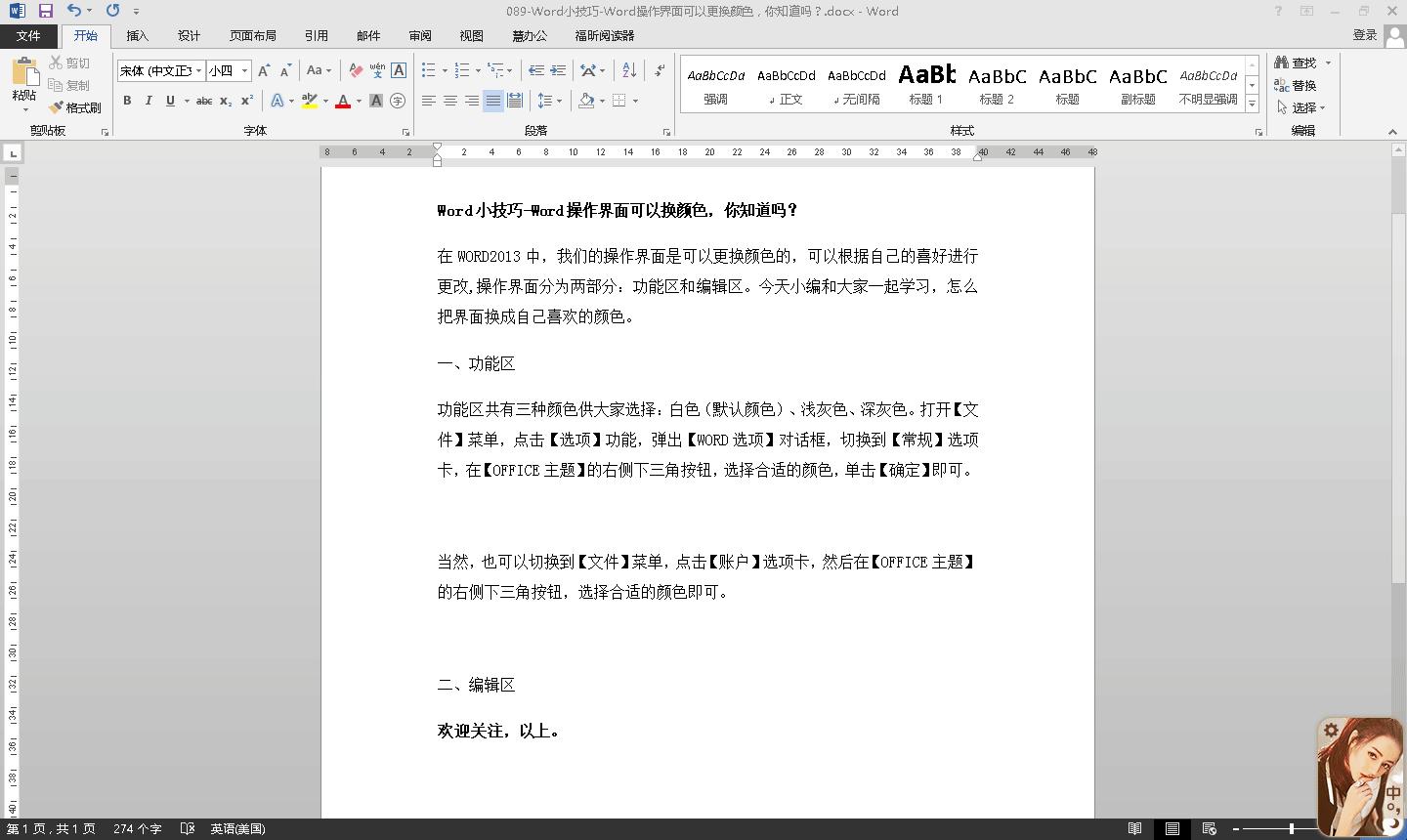This screenshot has width=1407, height=840.
Task: Save the document with the floppy disk icon
Action: coord(45,11)
